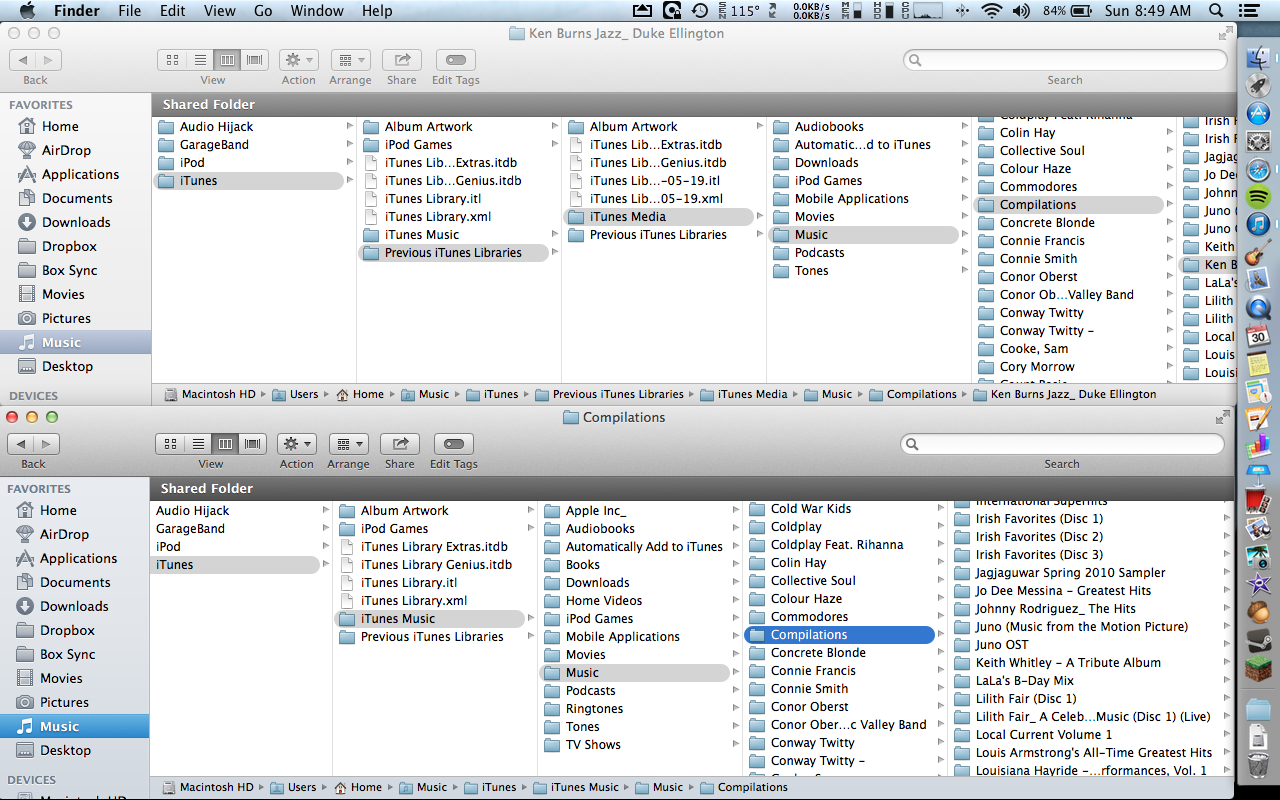Open Spotify from the Dock
1280x800 pixels.
click(x=1258, y=197)
